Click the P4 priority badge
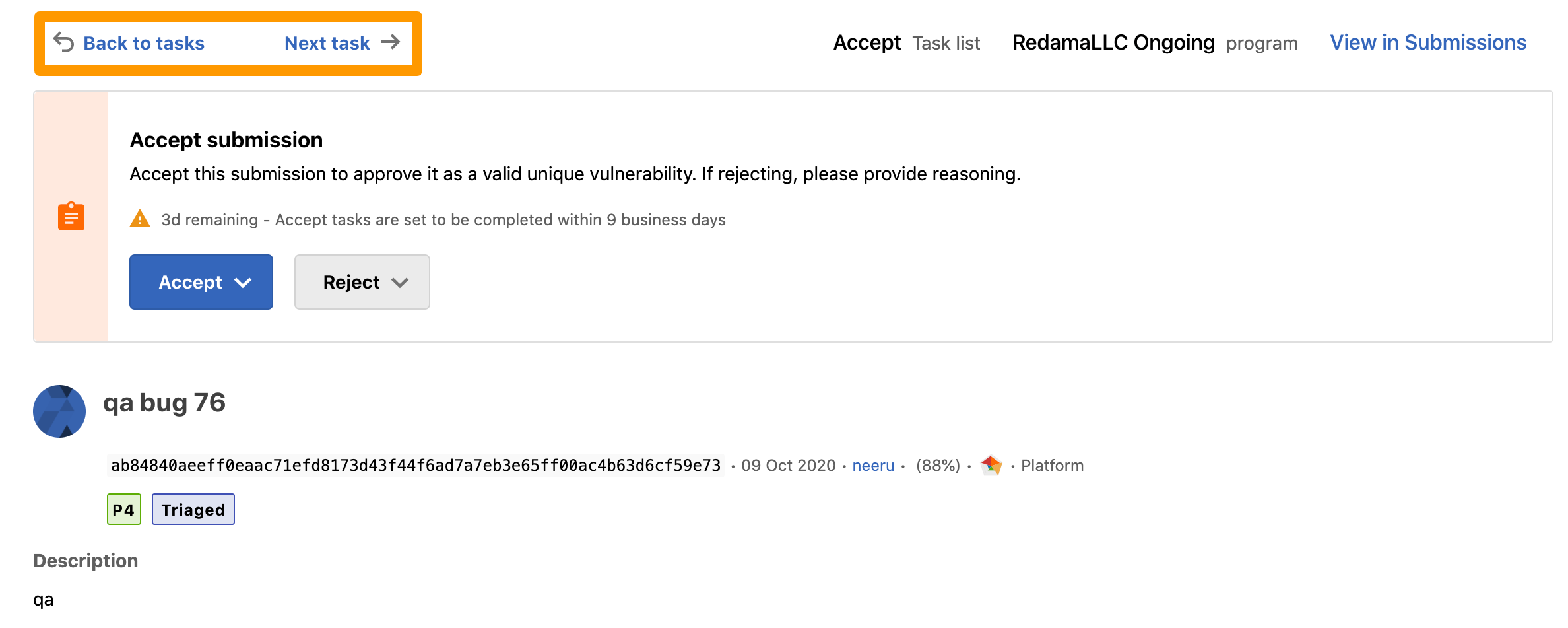The image size is (1568, 628). 124,509
